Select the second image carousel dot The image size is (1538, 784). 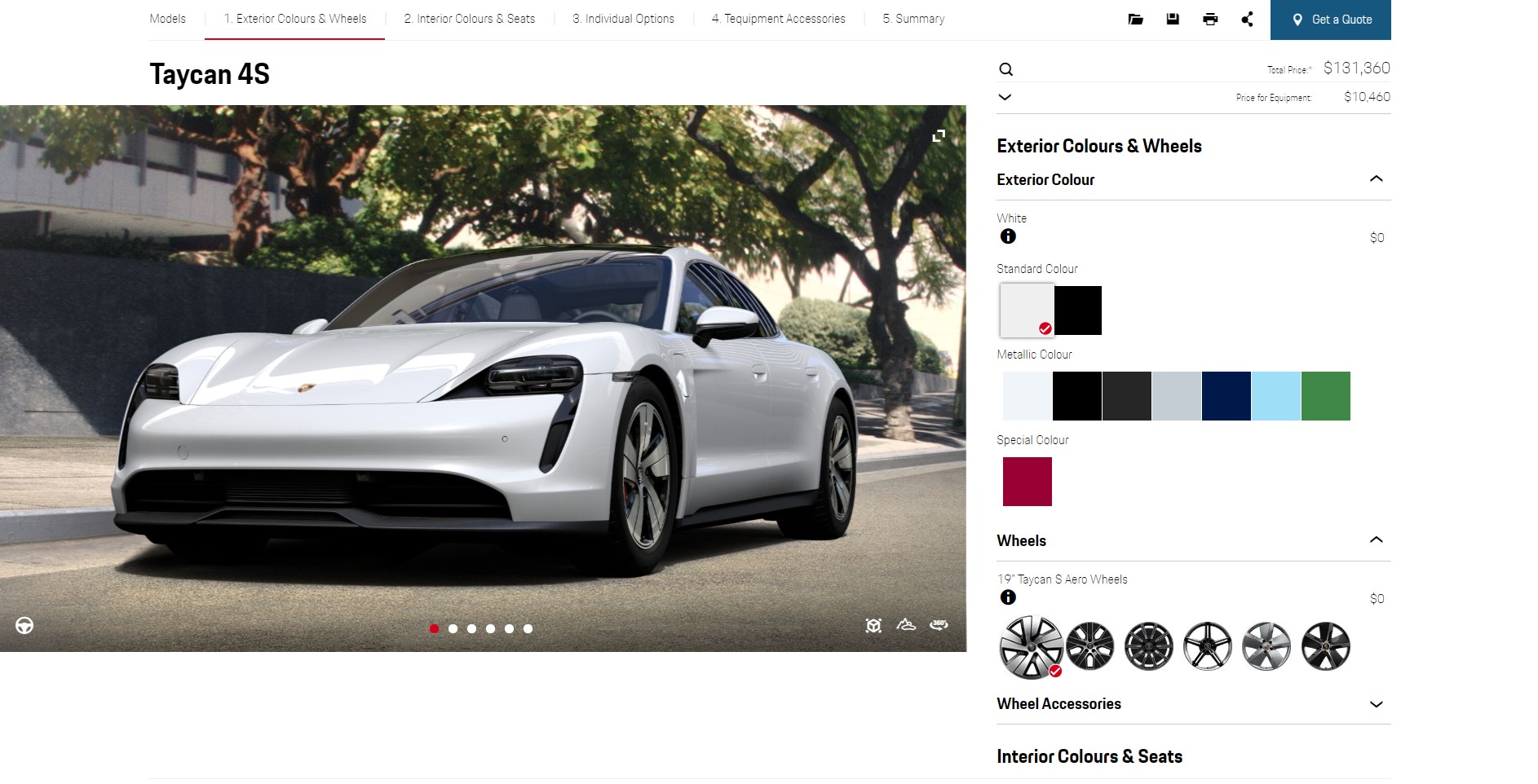click(453, 628)
